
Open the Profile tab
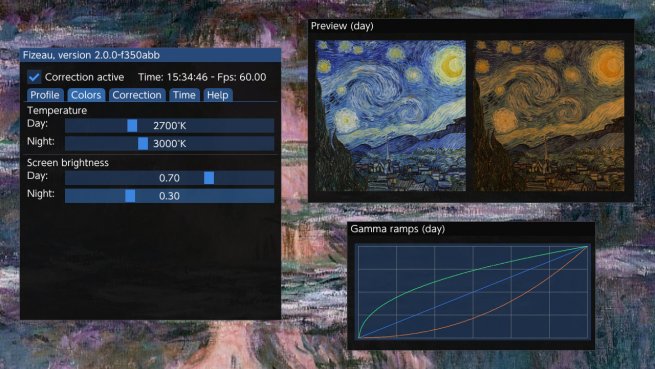coord(45,95)
